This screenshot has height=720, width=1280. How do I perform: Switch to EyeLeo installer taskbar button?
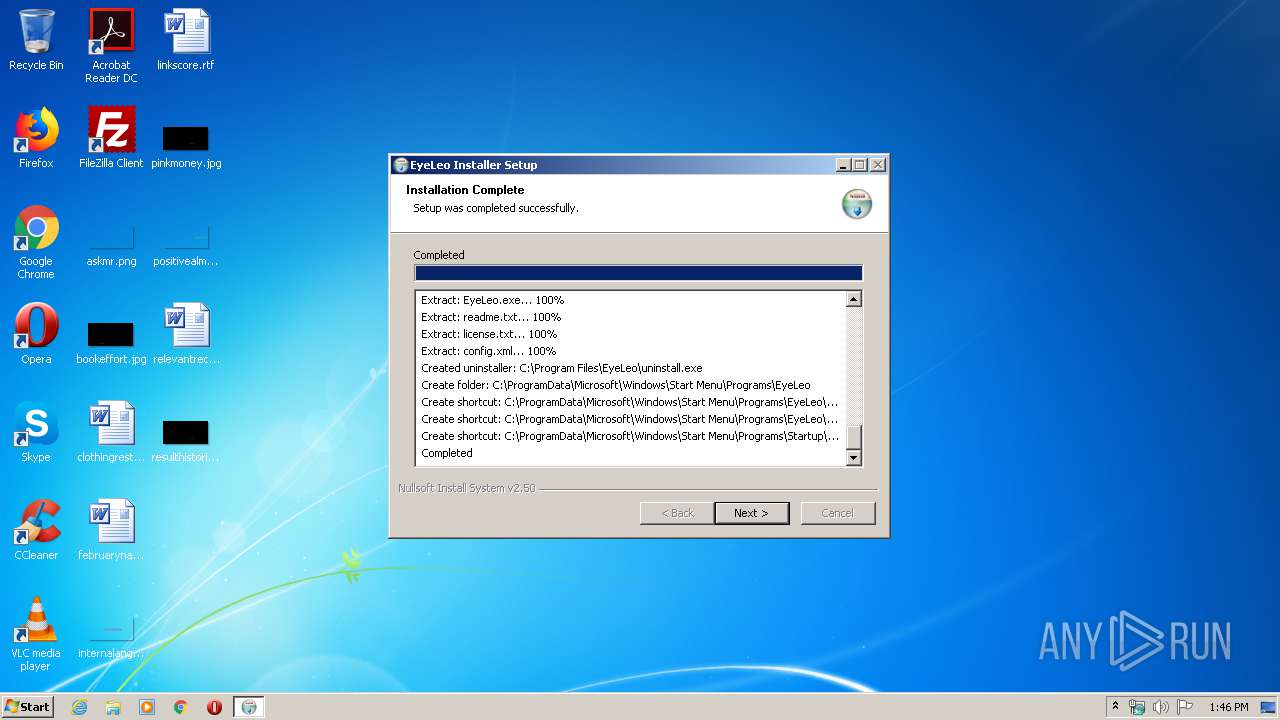click(x=249, y=707)
